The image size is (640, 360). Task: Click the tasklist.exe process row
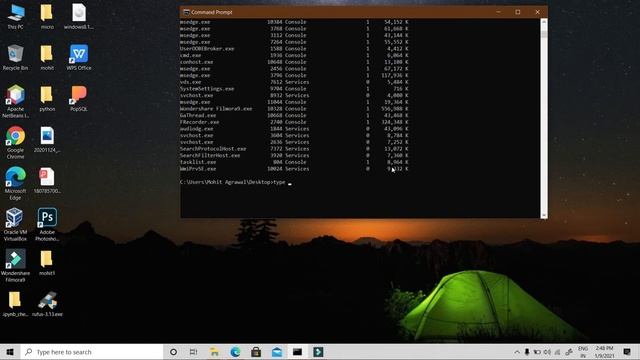[294, 162]
